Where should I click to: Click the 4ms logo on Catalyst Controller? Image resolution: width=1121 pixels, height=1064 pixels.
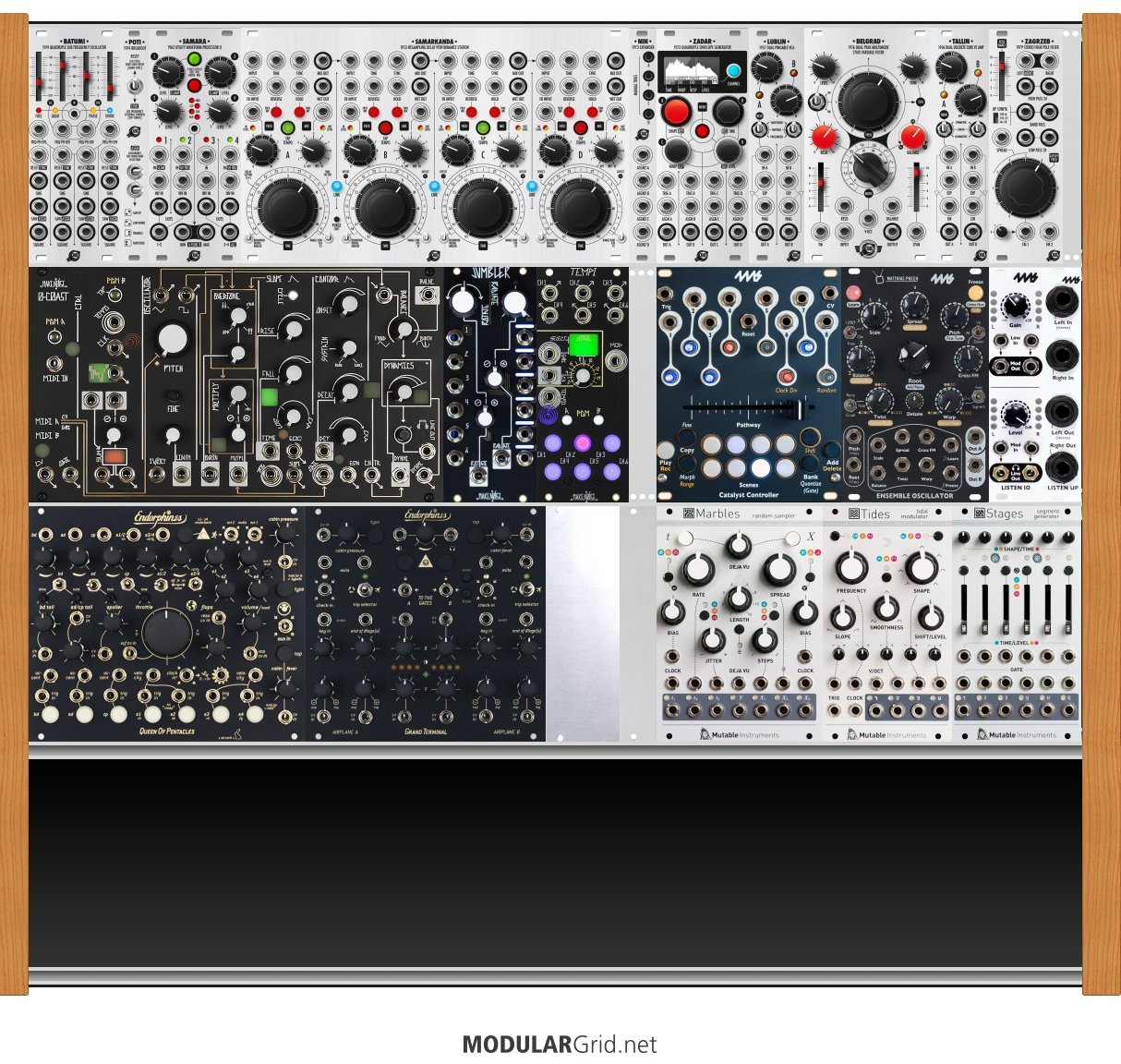coord(749,277)
